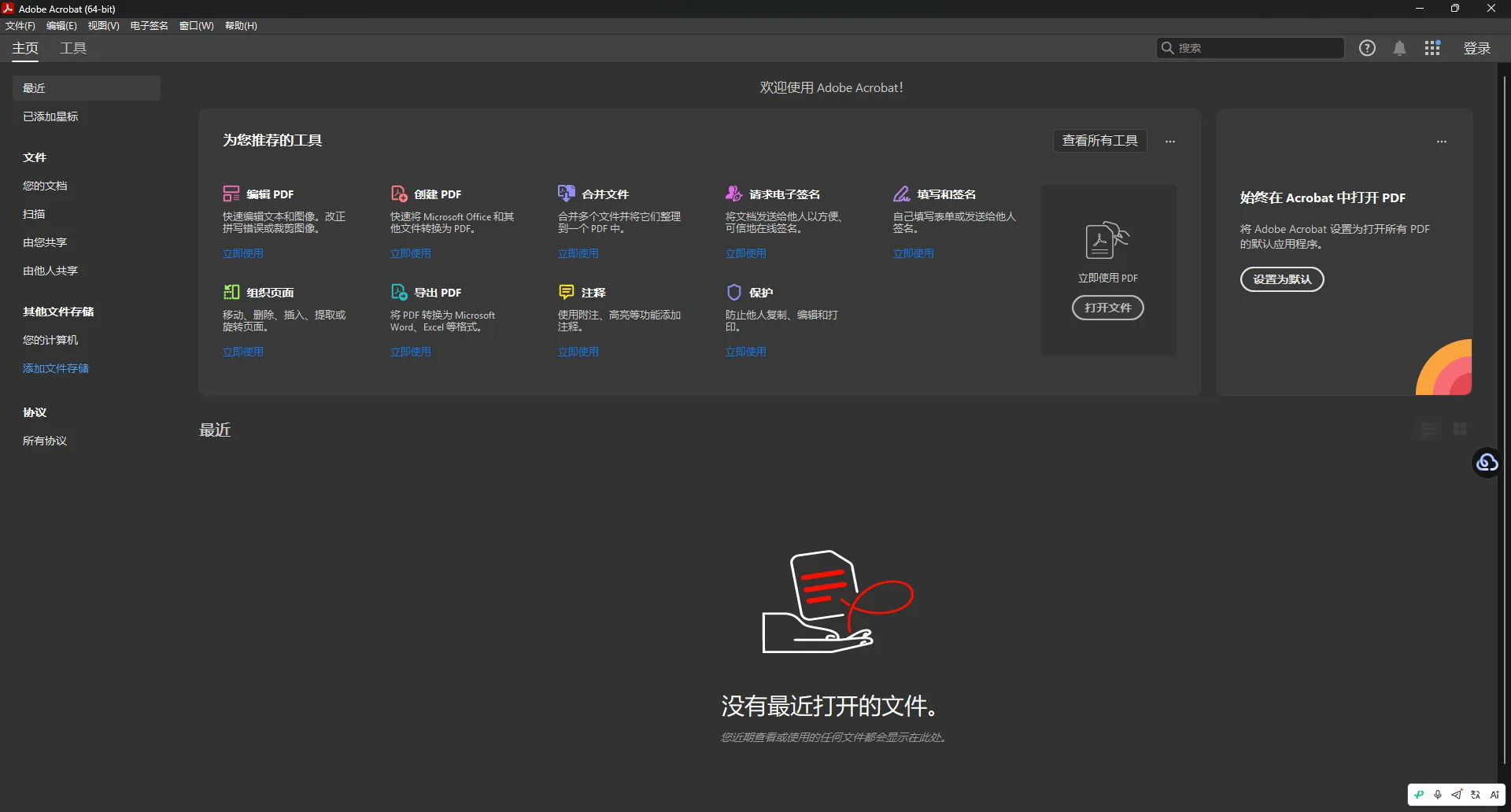Click the 填写和签名 pen icon

(902, 194)
